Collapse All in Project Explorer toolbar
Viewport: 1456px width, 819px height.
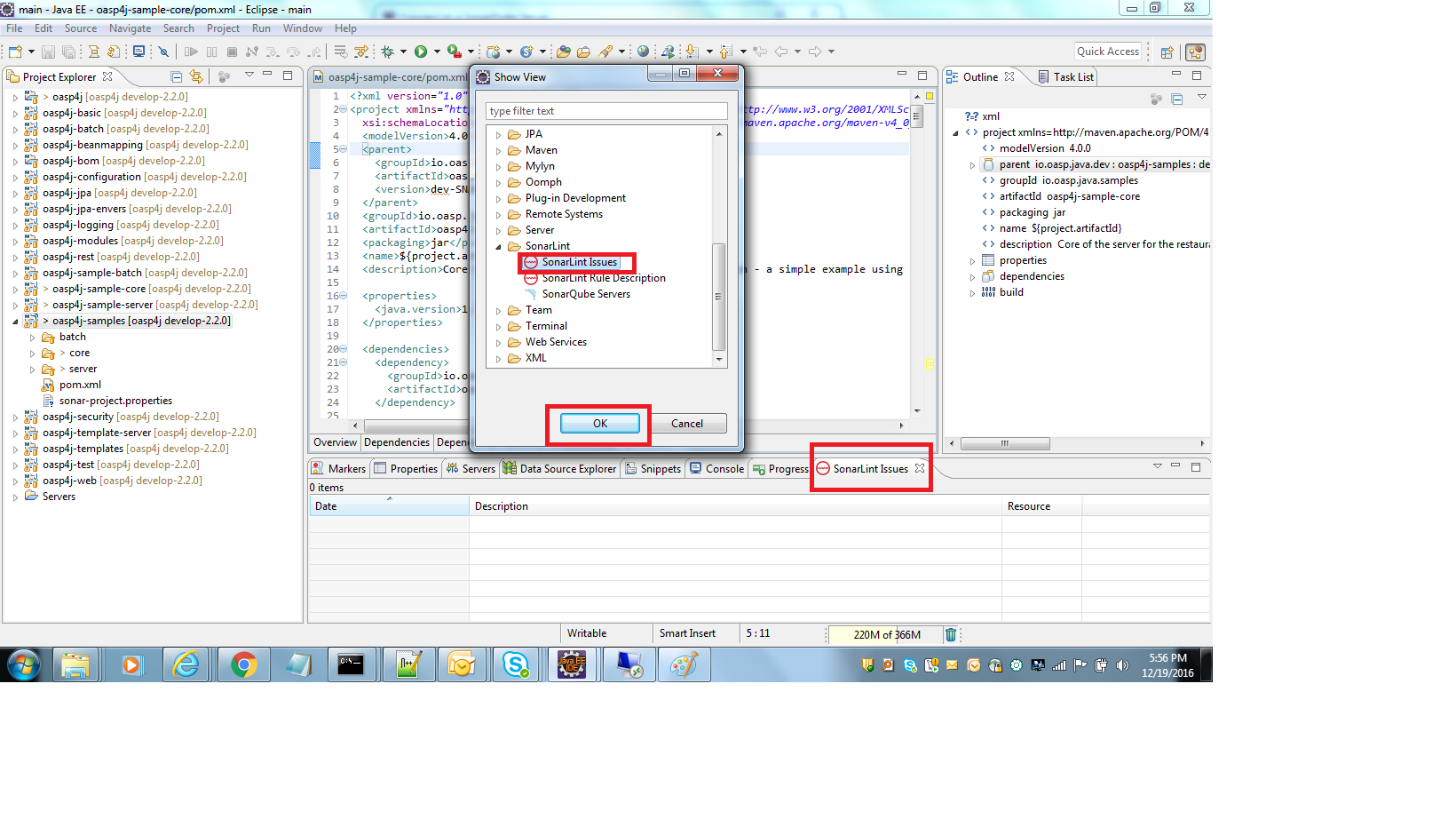[176, 76]
